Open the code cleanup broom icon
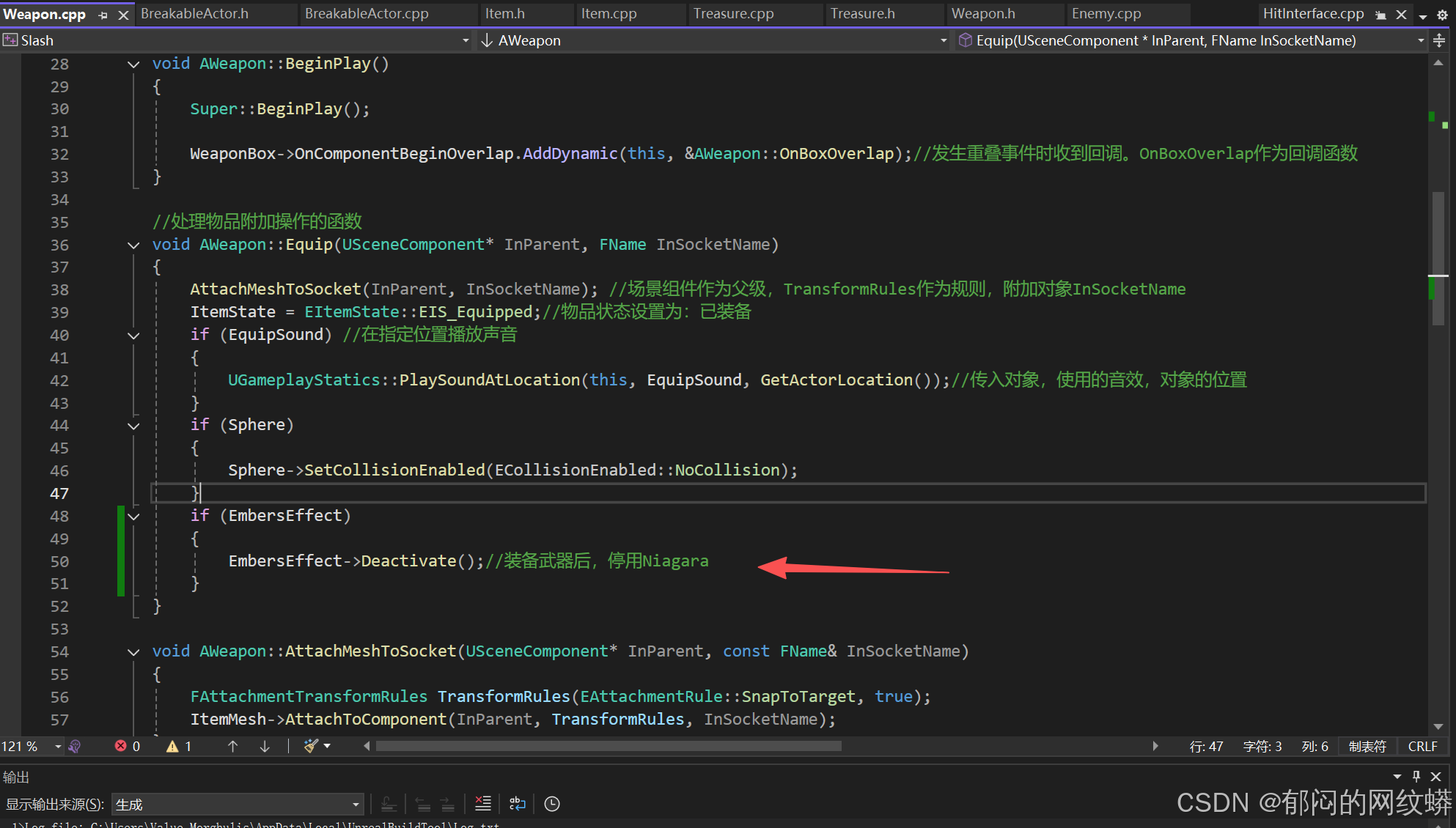The width and height of the screenshot is (1456, 828). click(x=311, y=746)
